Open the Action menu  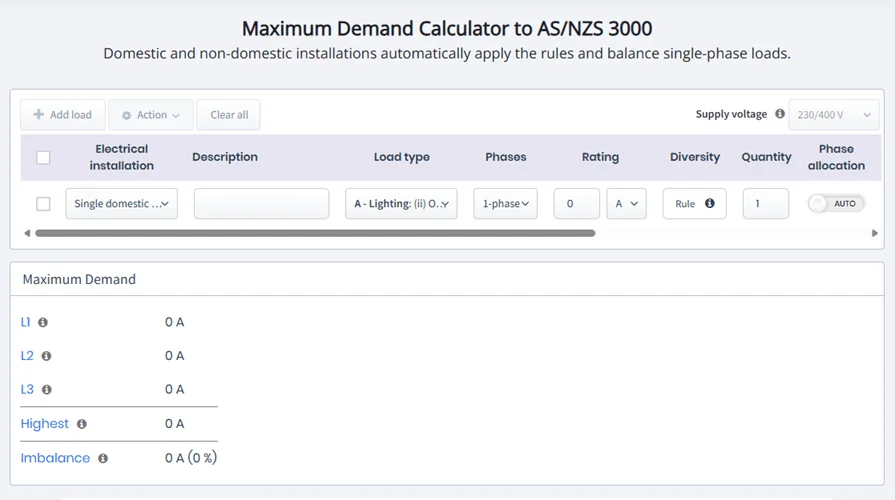[151, 115]
